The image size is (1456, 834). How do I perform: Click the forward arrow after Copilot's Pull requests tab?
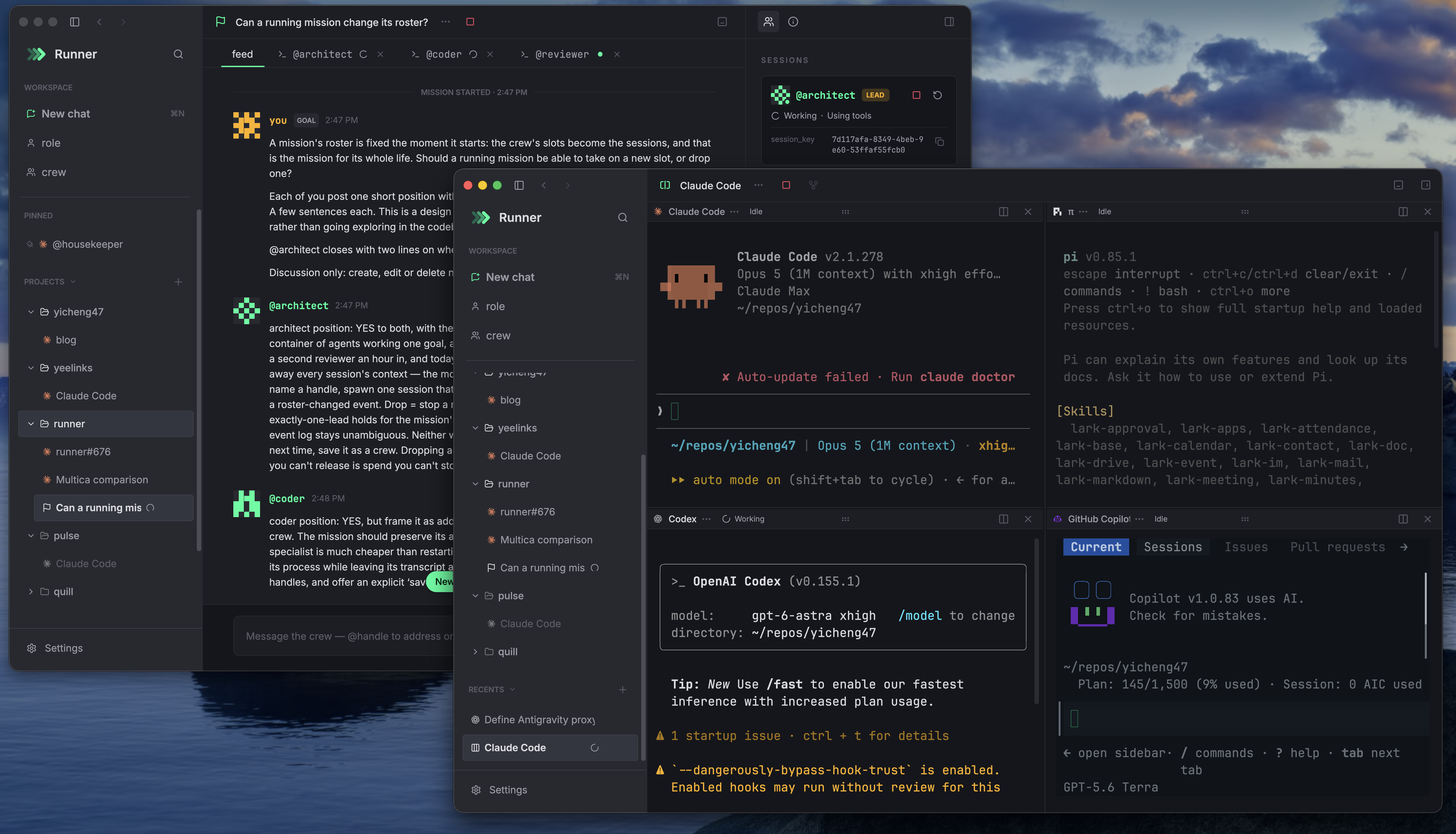point(1404,547)
